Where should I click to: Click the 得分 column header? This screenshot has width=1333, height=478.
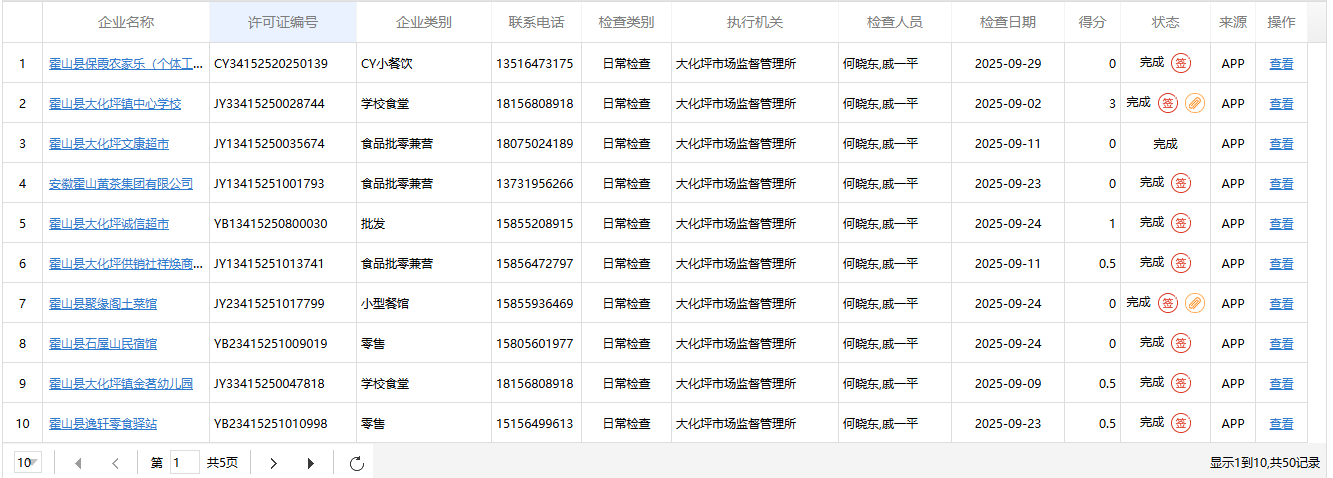(x=1092, y=22)
